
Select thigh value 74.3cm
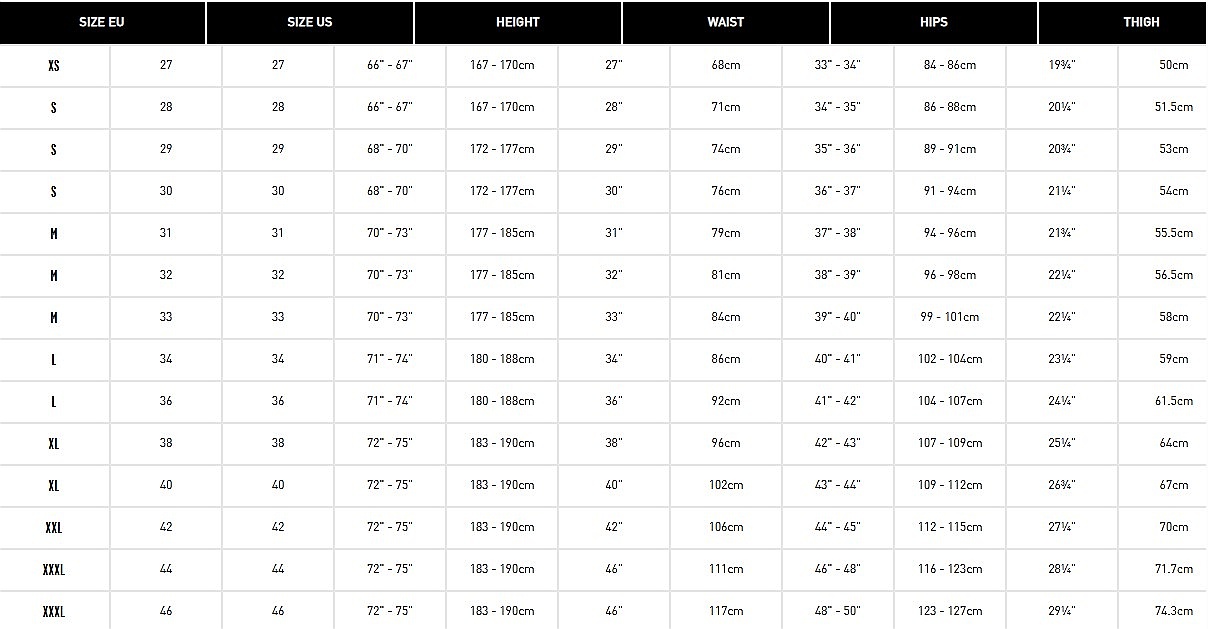point(1174,611)
